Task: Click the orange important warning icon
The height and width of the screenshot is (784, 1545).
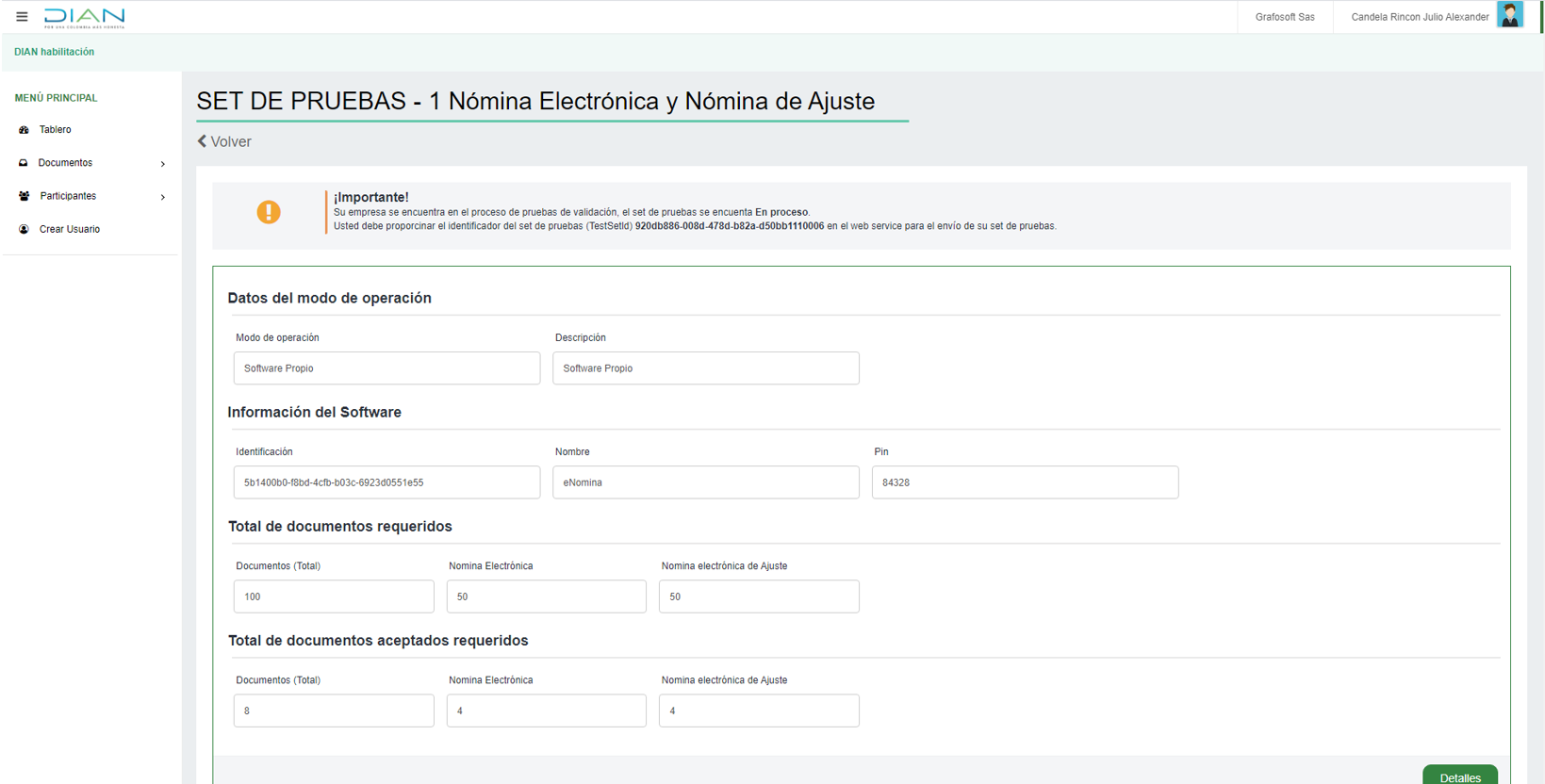Action: (269, 212)
